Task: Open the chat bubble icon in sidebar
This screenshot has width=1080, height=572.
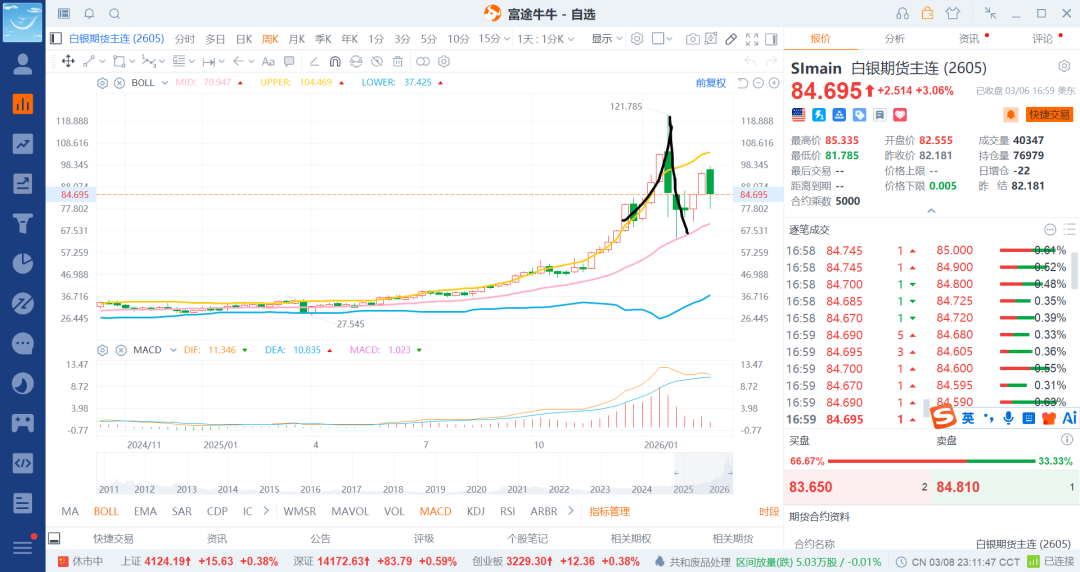Action: coord(23,343)
